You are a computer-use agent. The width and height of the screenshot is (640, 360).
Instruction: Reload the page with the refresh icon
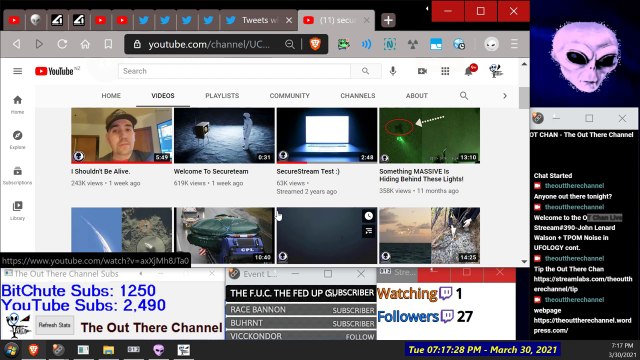tap(62, 44)
